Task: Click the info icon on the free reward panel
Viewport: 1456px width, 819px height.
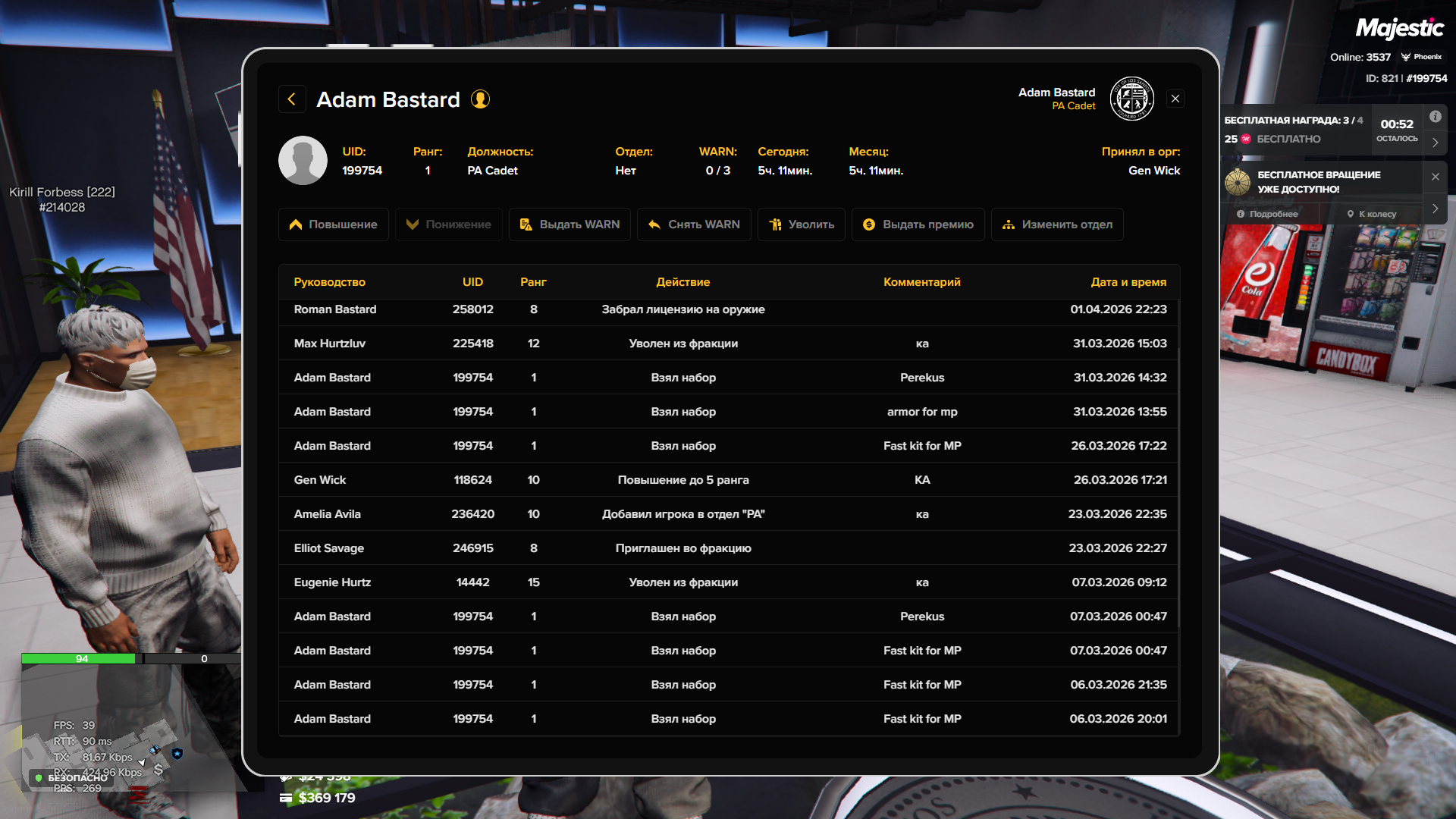Action: coord(1435,117)
